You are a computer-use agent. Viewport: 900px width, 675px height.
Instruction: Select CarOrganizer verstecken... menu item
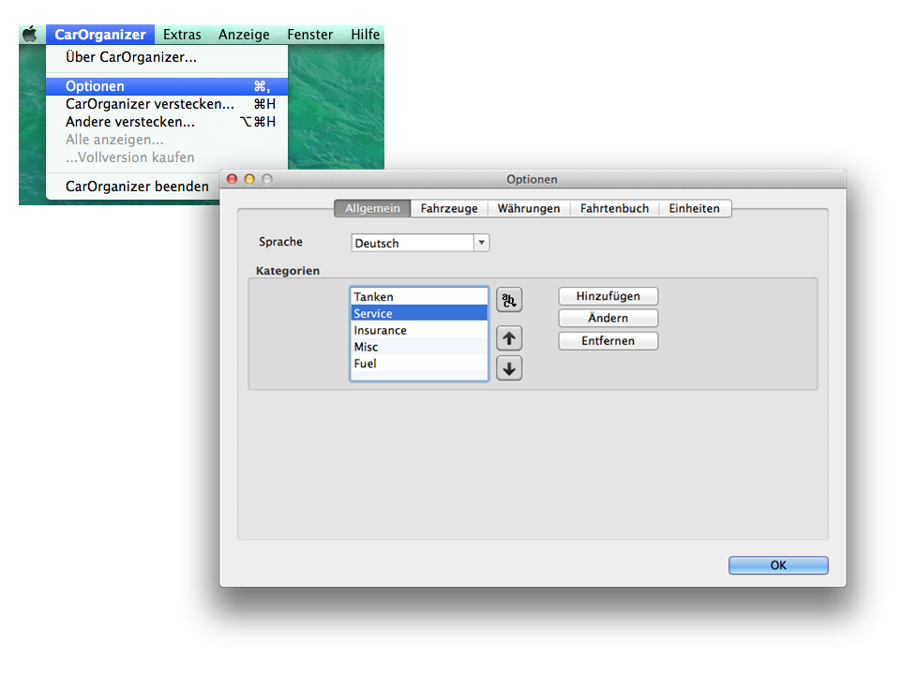pyautogui.click(x=150, y=104)
